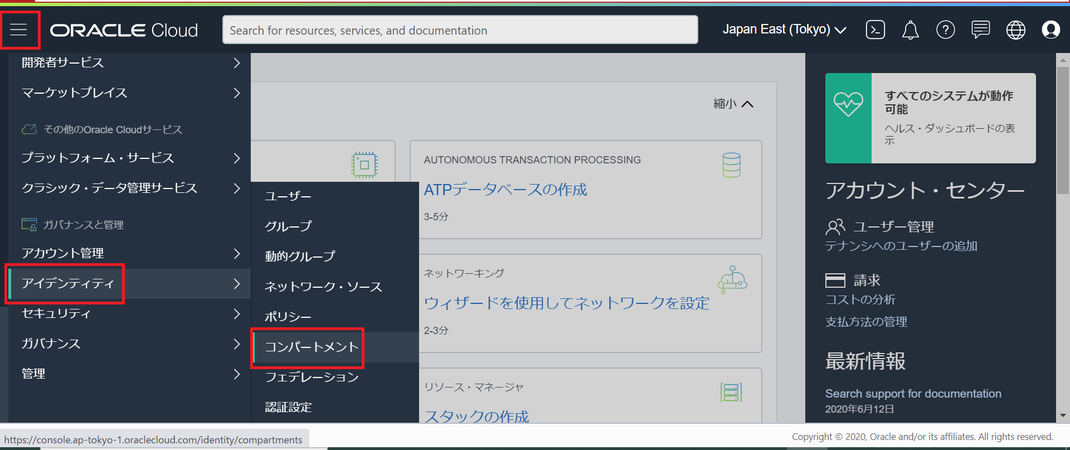
Task: Expand the クラシック・データ管理サービス submenu arrow
Action: (236, 188)
